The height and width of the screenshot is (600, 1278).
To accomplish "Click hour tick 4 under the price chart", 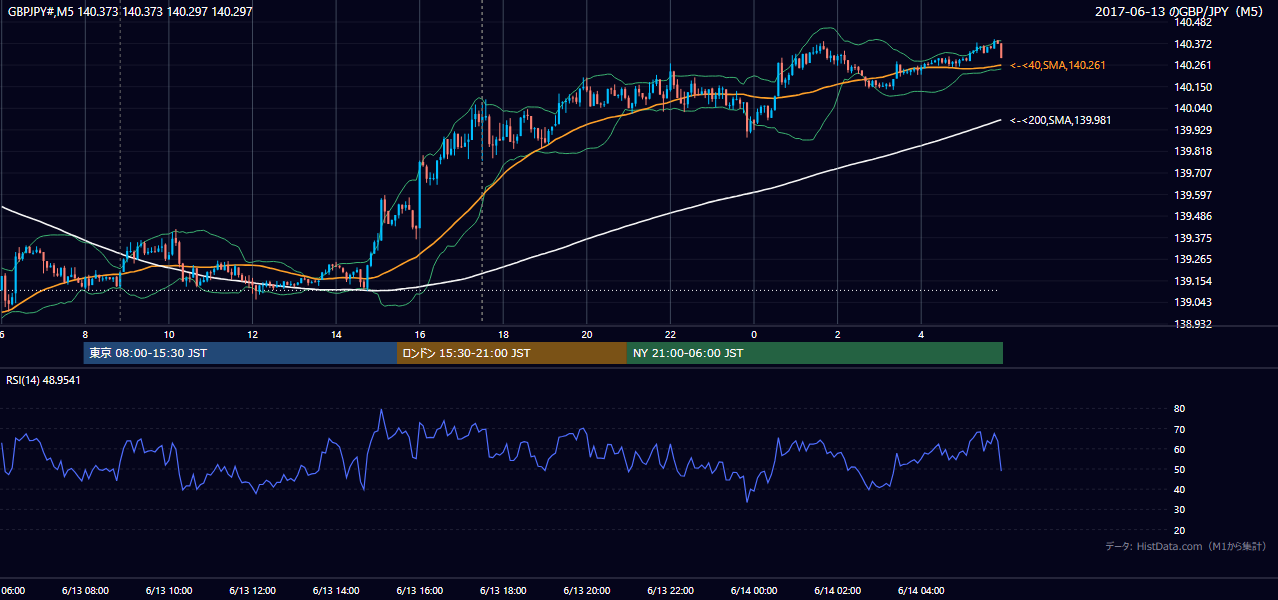I will (921, 334).
